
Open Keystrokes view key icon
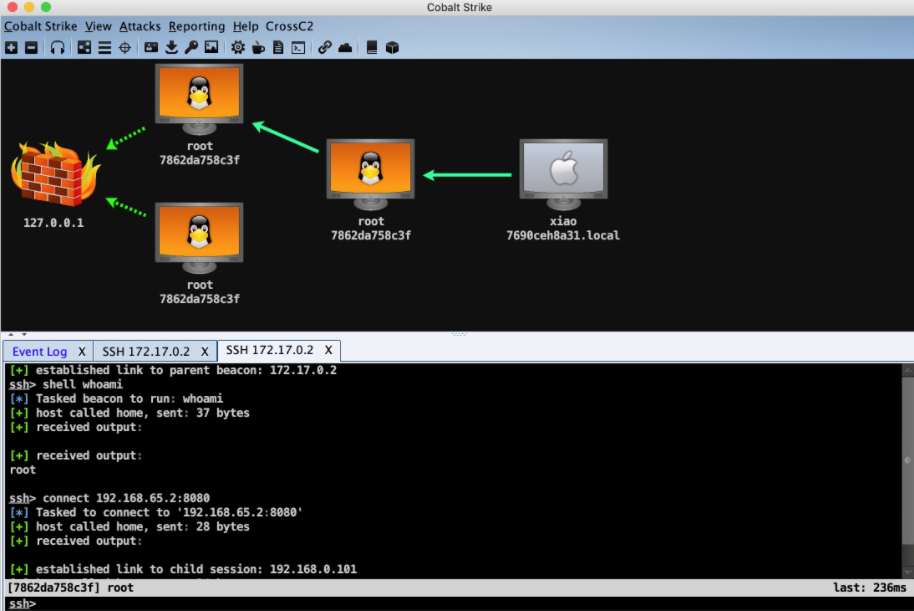pos(191,47)
